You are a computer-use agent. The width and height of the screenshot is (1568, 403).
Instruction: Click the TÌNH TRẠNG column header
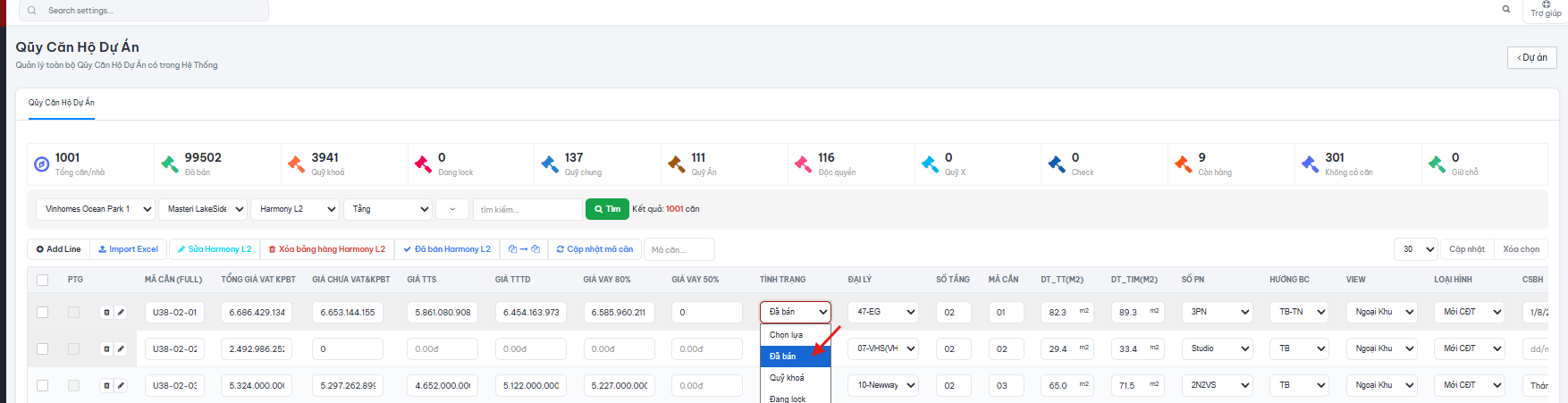coord(783,280)
